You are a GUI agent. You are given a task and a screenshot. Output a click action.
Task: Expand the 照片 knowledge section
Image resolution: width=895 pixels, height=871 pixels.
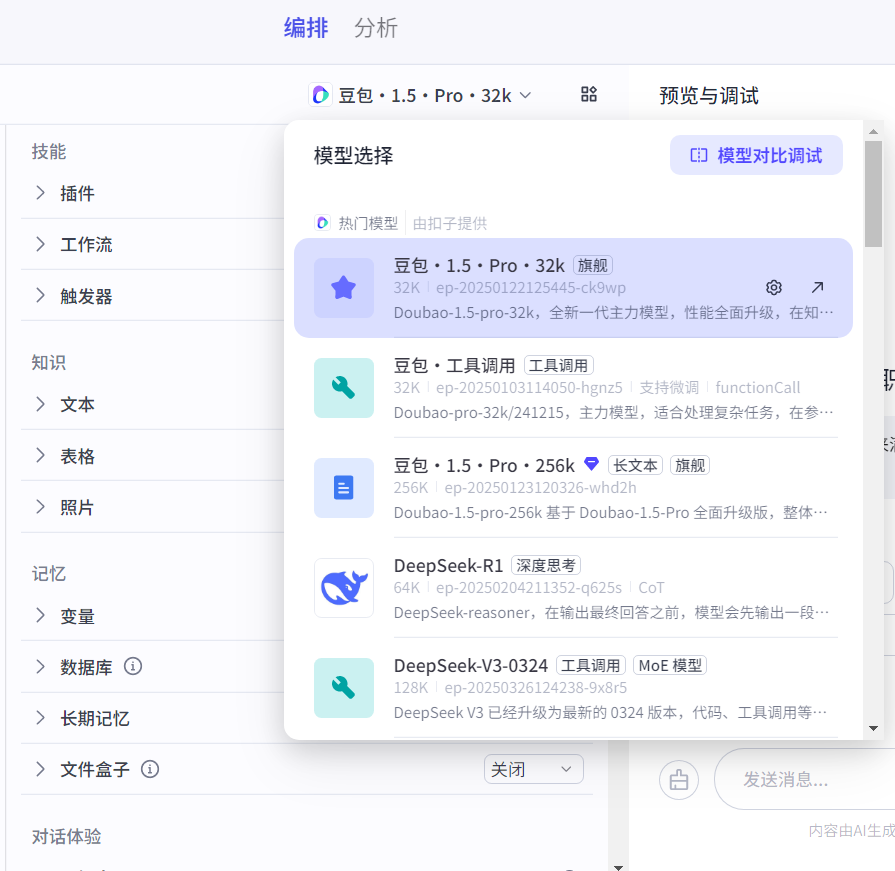[40, 507]
